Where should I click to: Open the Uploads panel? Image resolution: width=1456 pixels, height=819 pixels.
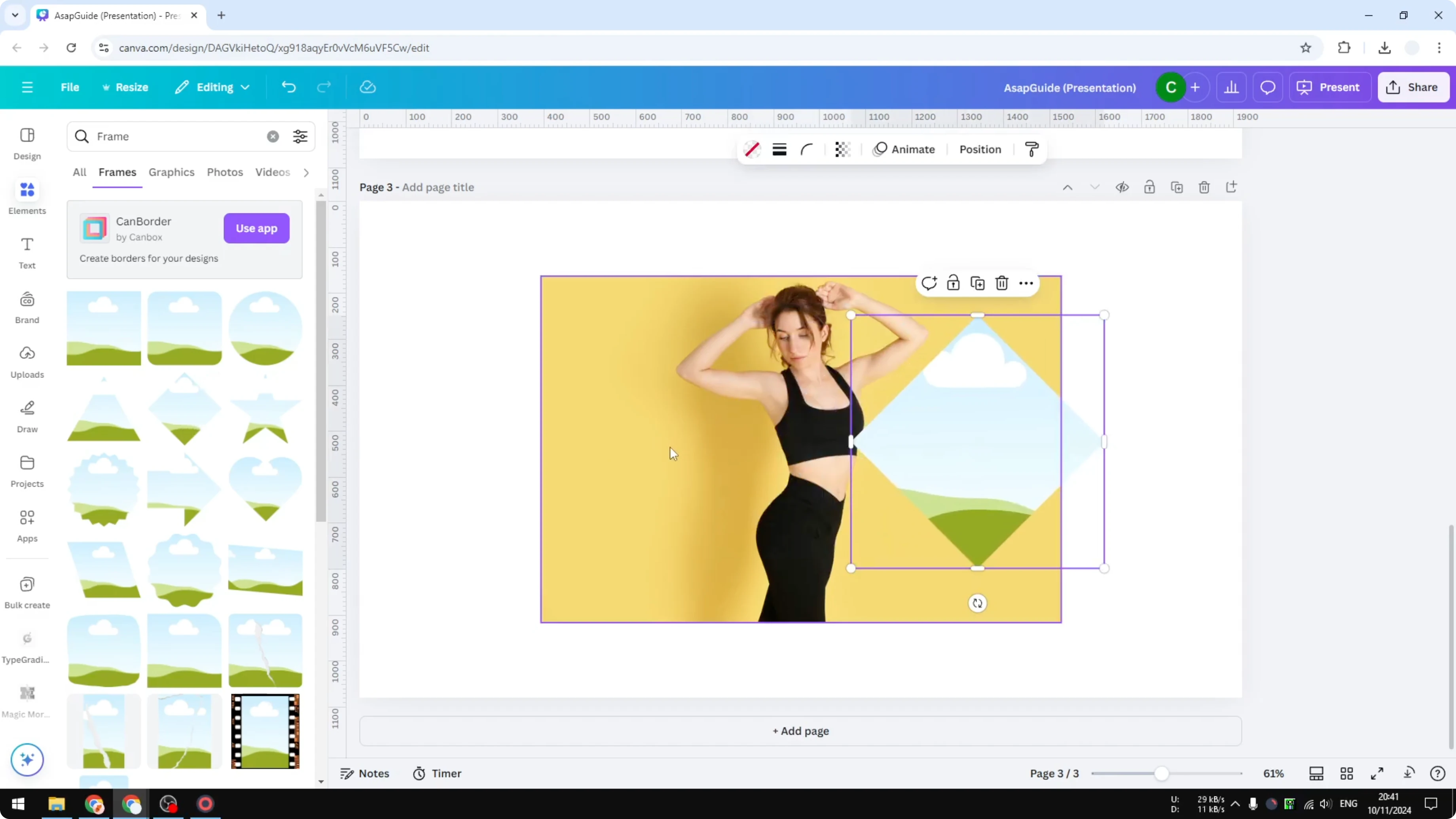(27, 362)
